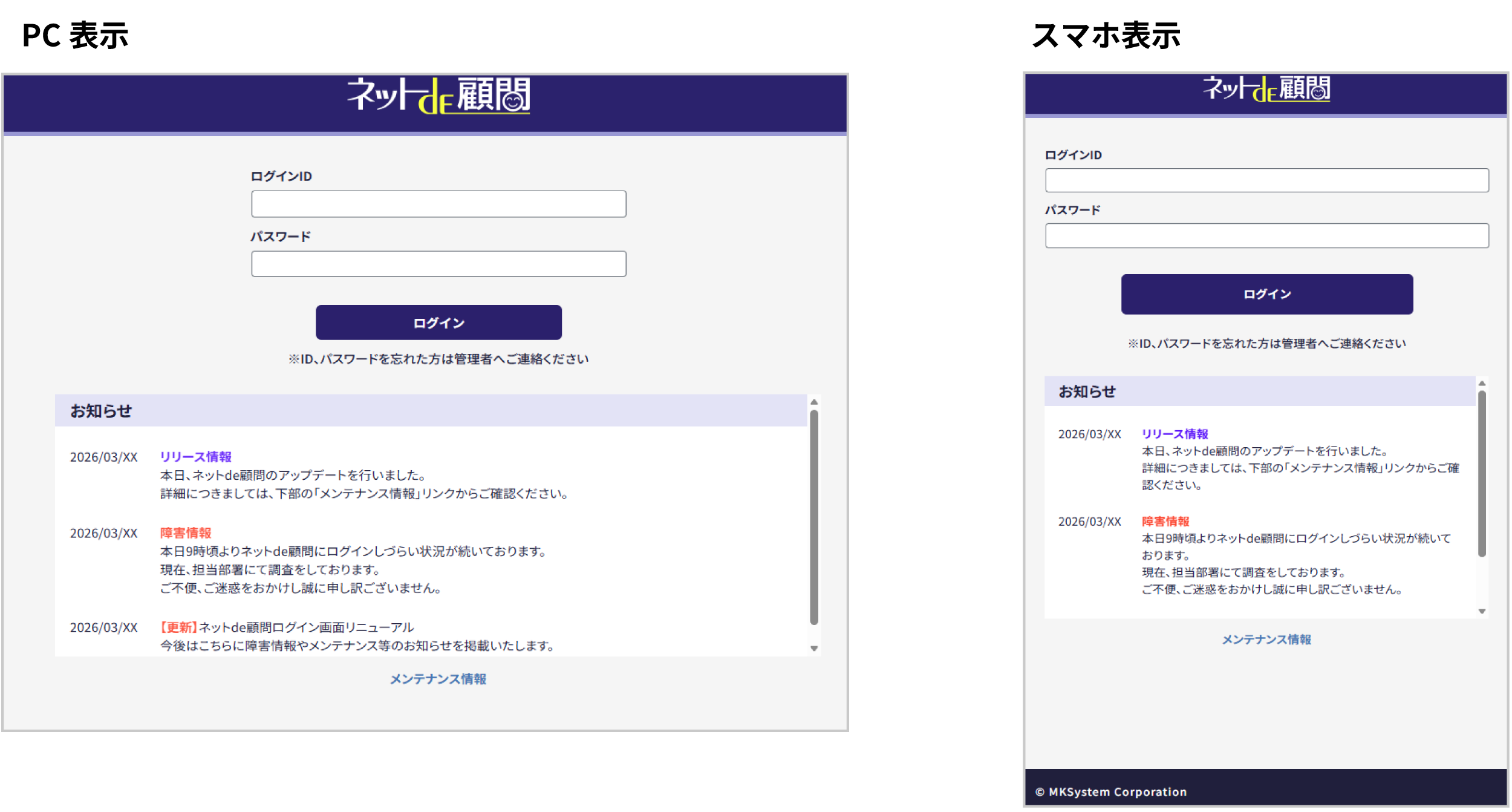This screenshot has width=1512, height=812.
Task: Click 【更新】ログイン画面リニューアル notice in PC view
Action: point(287,627)
